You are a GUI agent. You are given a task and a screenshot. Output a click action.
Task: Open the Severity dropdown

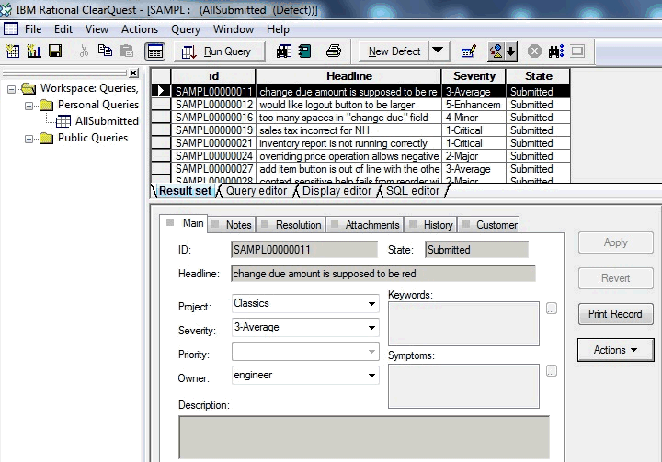[371, 327]
